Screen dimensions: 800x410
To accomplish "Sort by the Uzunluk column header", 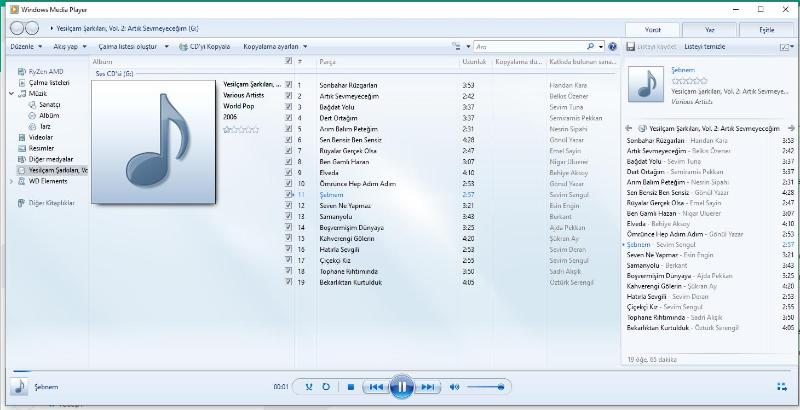I will [x=476, y=62].
